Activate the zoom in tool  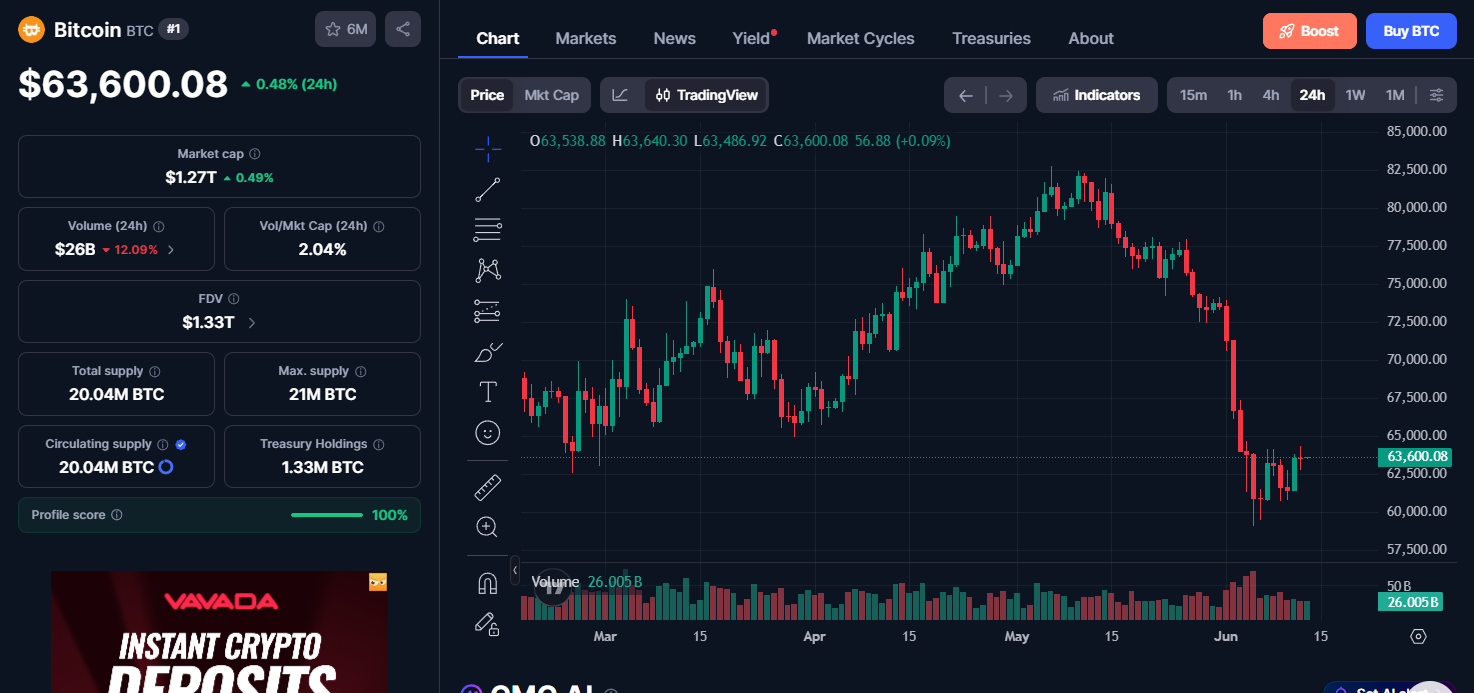(488, 527)
